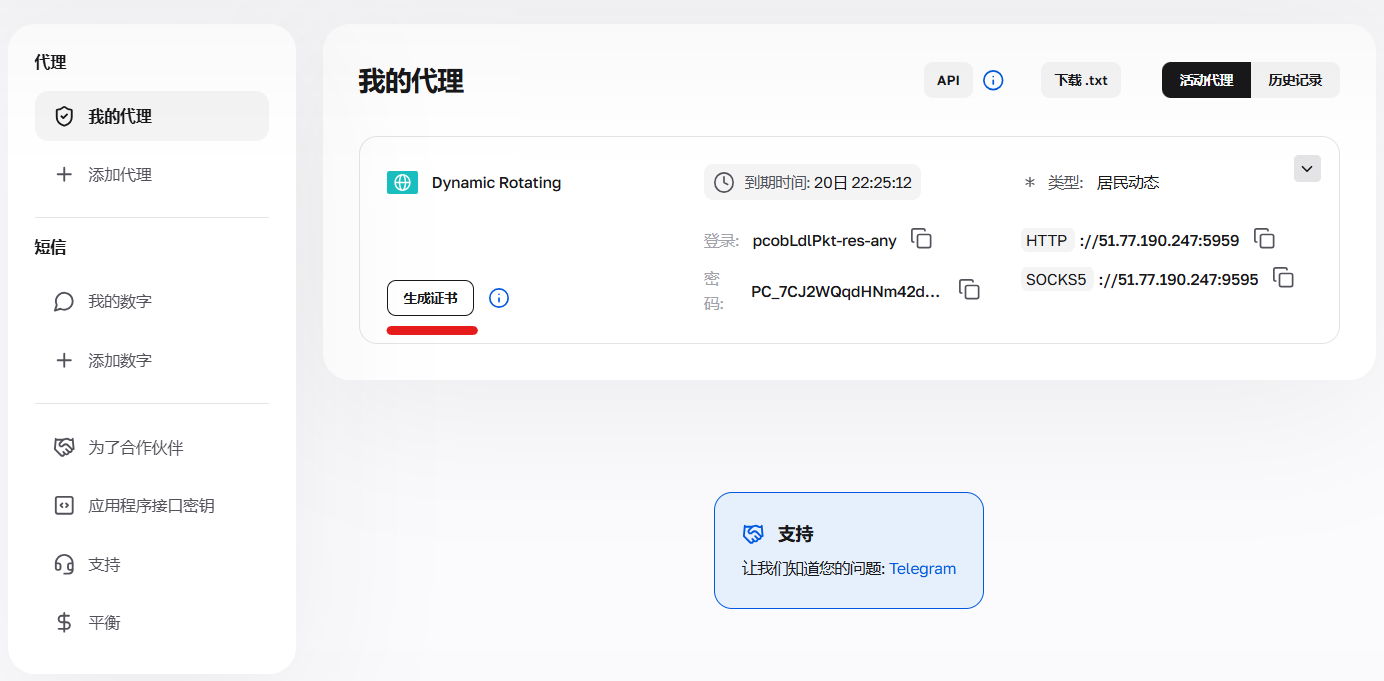Click handshake icon in support card
This screenshot has width=1384, height=681.
pos(753,534)
